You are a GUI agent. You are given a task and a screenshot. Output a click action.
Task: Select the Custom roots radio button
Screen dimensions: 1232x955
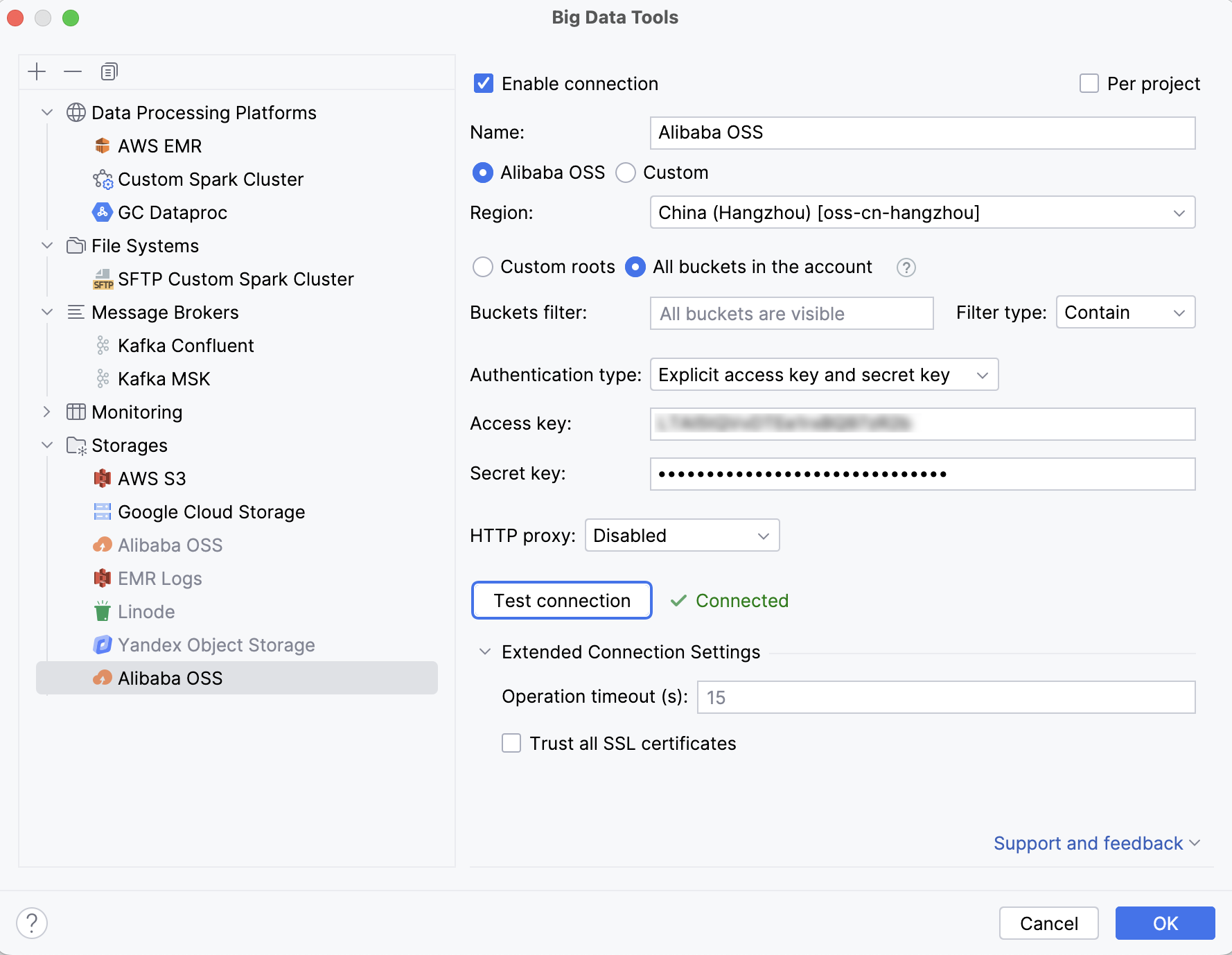point(483,267)
